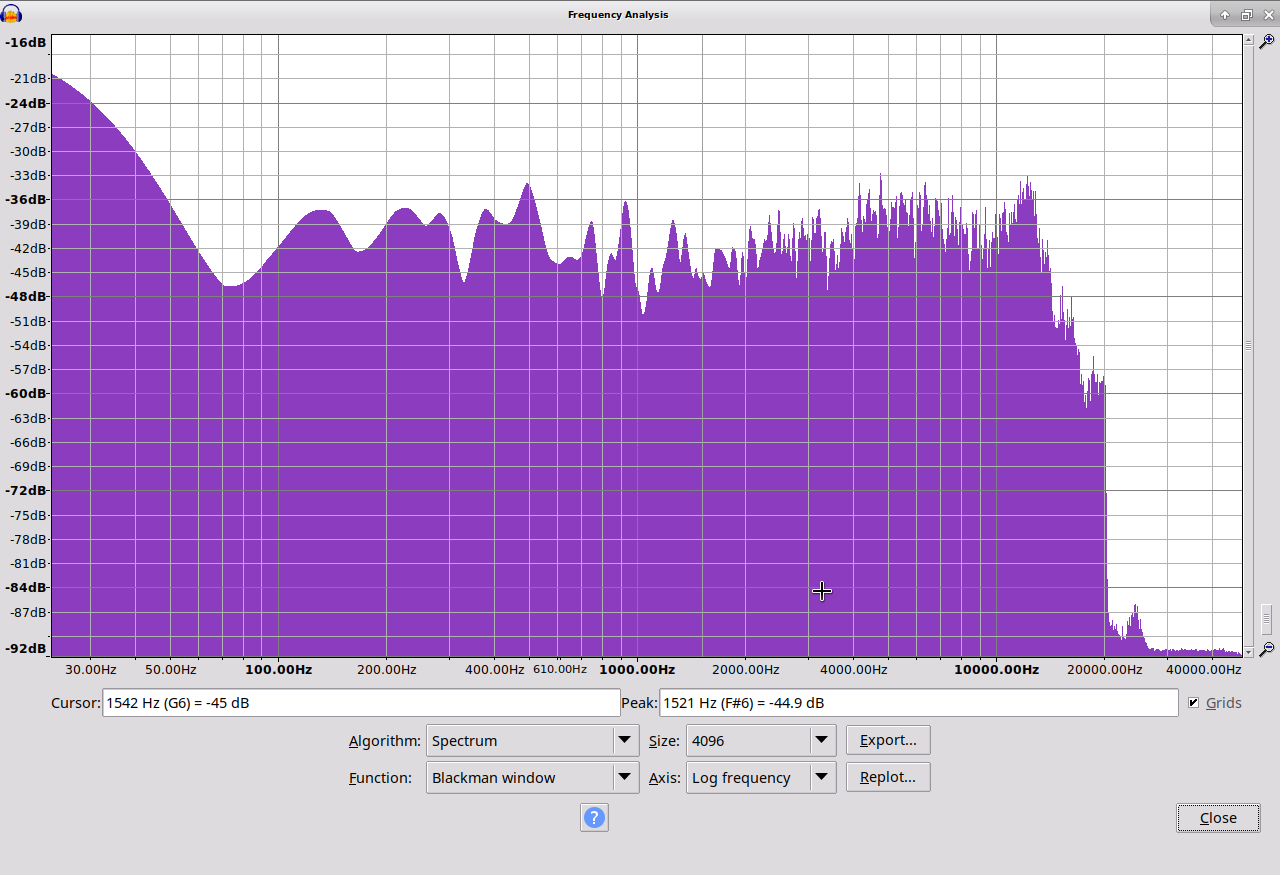
Task: Toggle the Grids checkbox
Action: tap(1193, 703)
